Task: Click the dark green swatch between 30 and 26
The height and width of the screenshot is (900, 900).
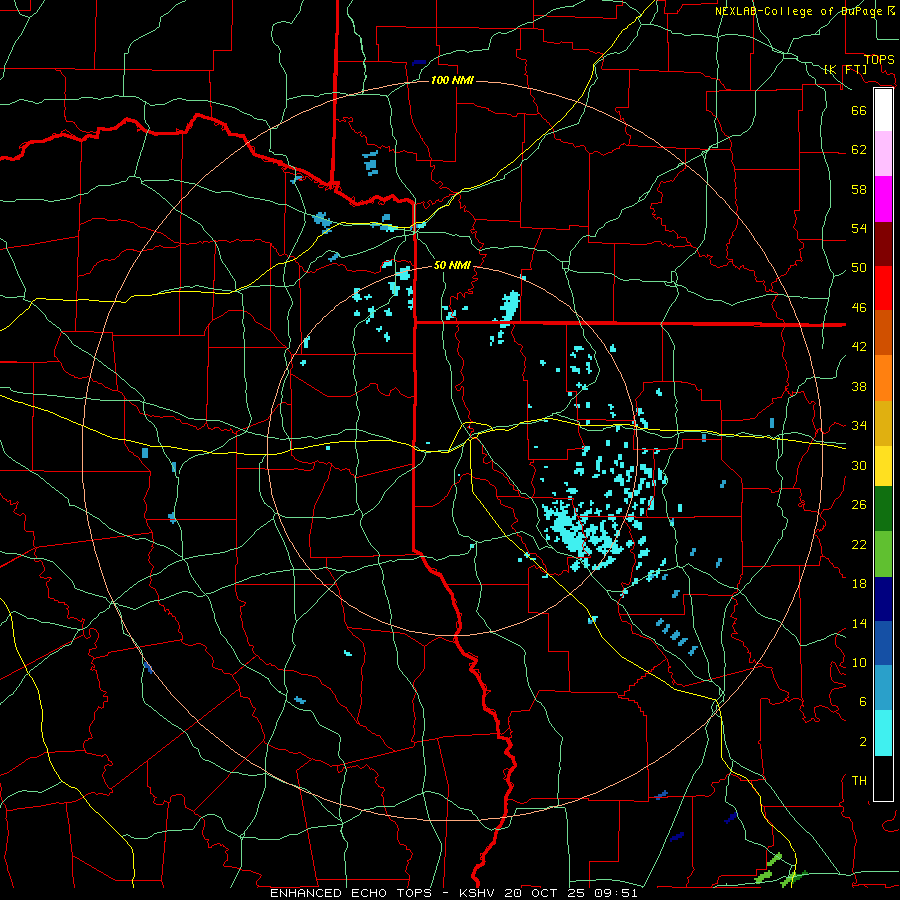Action: (883, 509)
